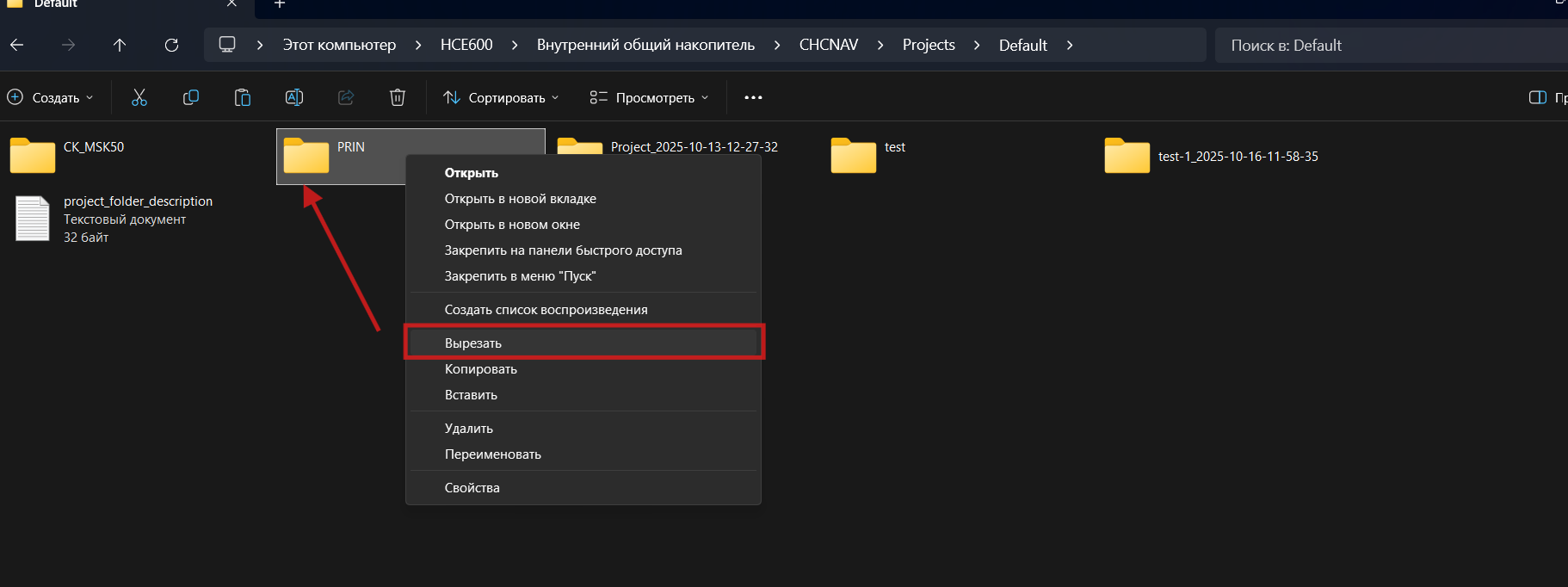
Task: Open the three-dots more options menu
Action: [x=753, y=97]
